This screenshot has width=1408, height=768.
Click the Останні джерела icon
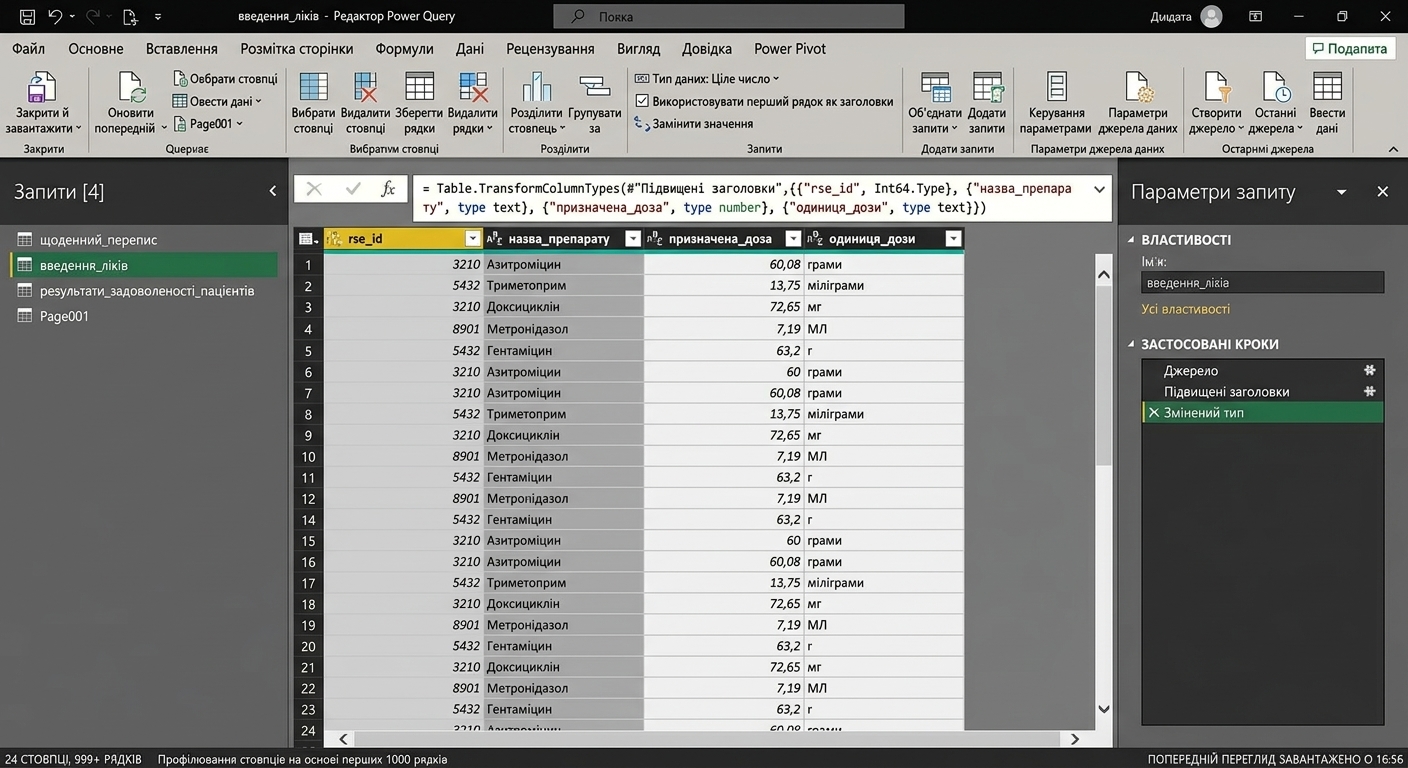point(1275,87)
